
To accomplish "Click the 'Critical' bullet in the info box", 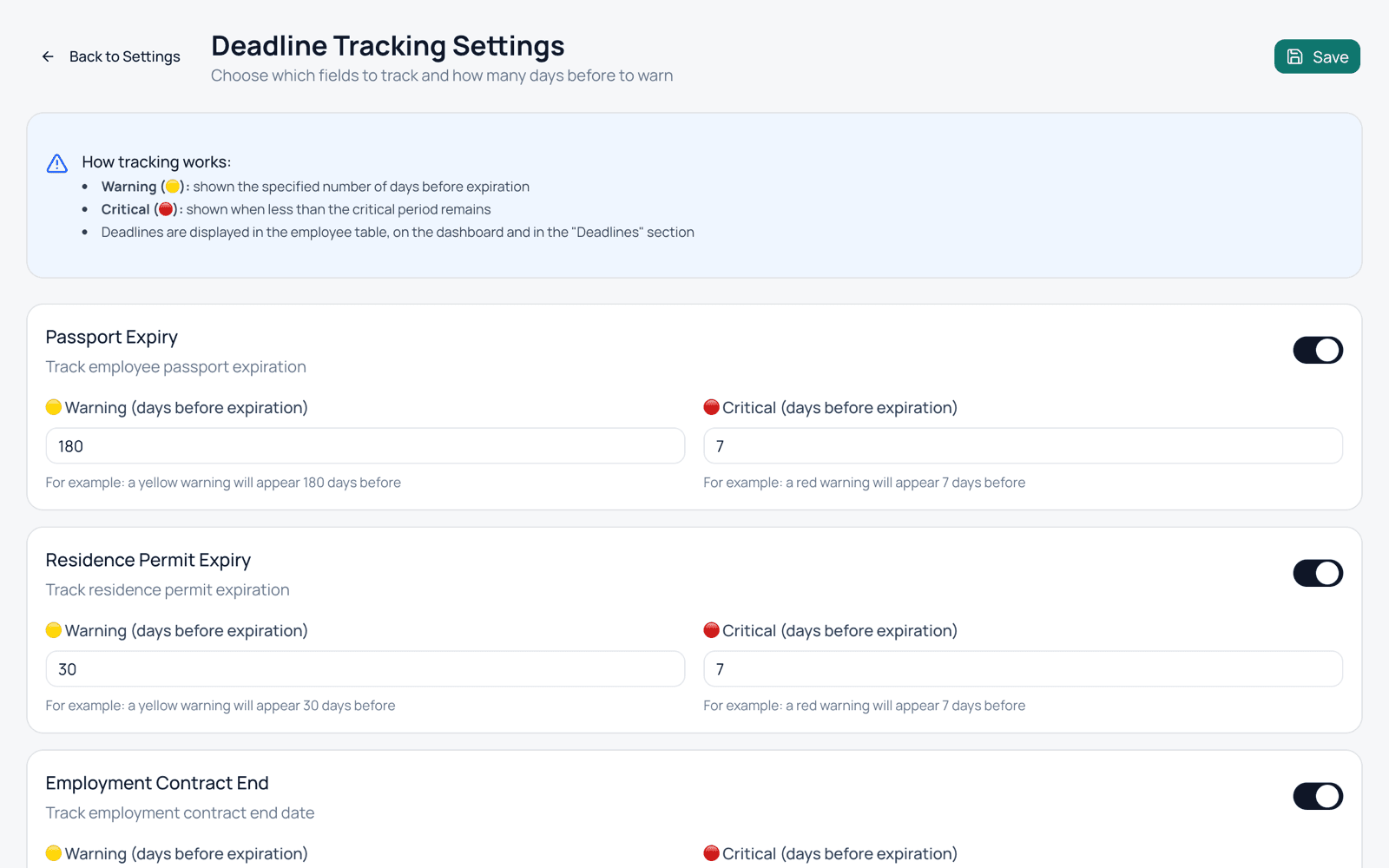I will click(x=296, y=209).
